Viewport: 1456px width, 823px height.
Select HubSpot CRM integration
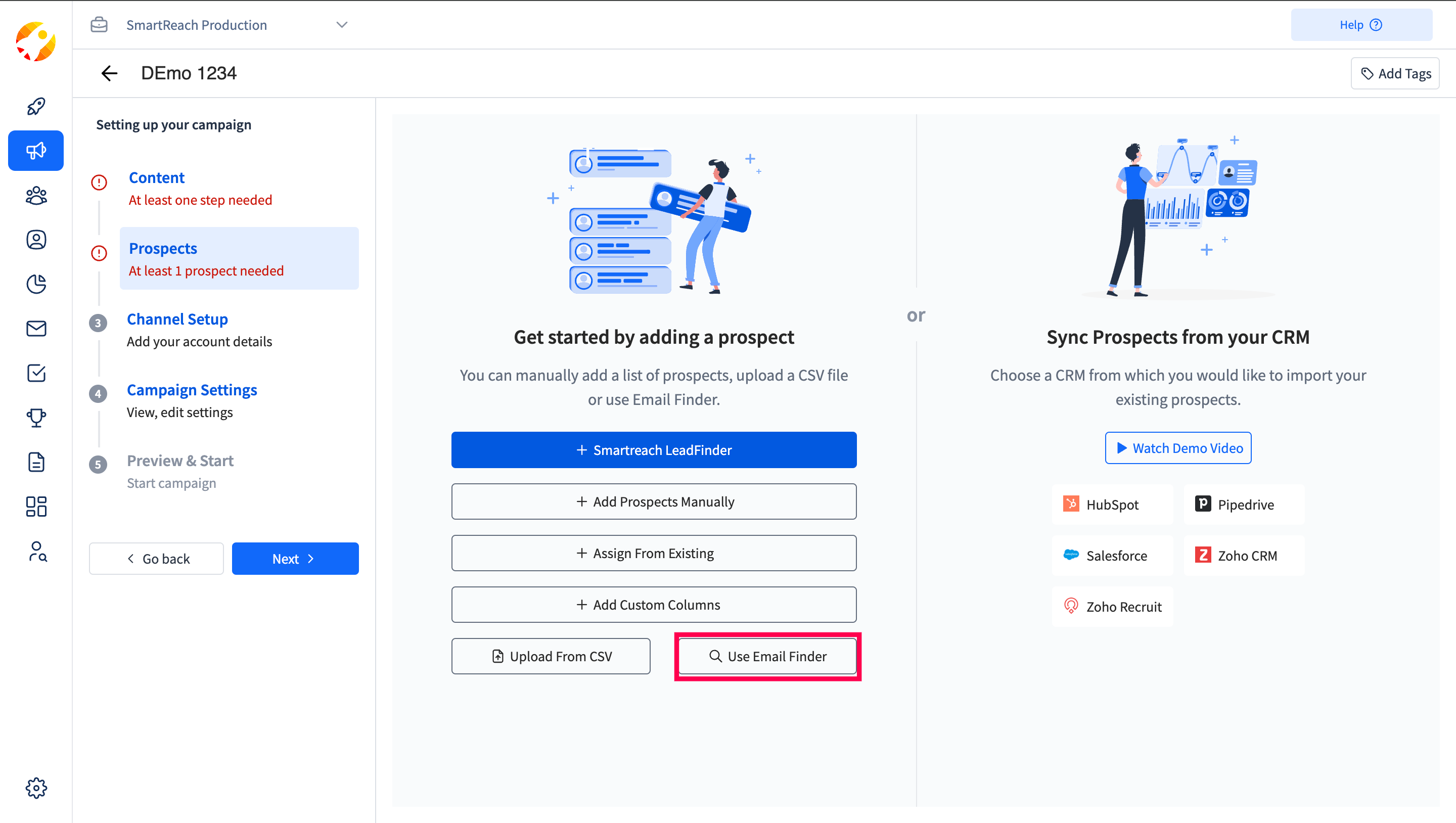point(1112,504)
